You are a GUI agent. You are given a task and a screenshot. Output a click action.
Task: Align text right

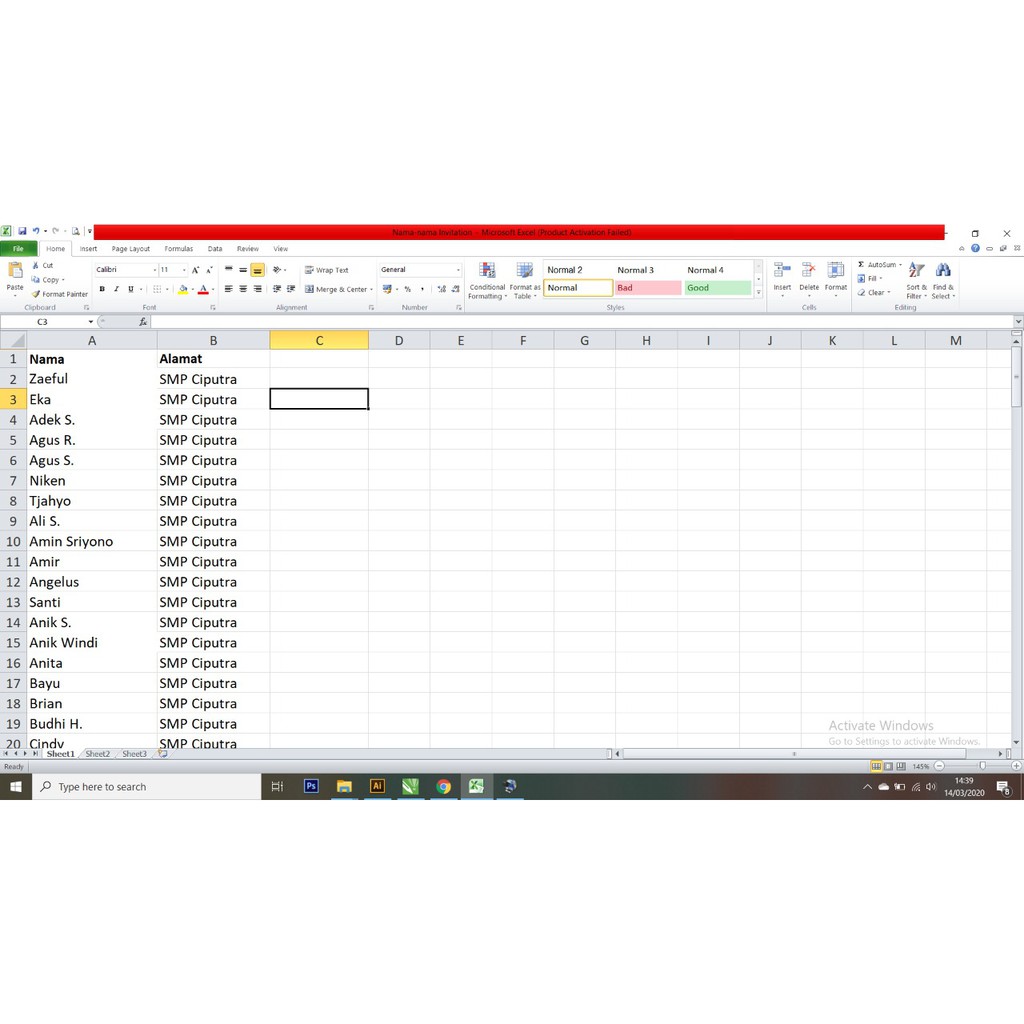(257, 289)
